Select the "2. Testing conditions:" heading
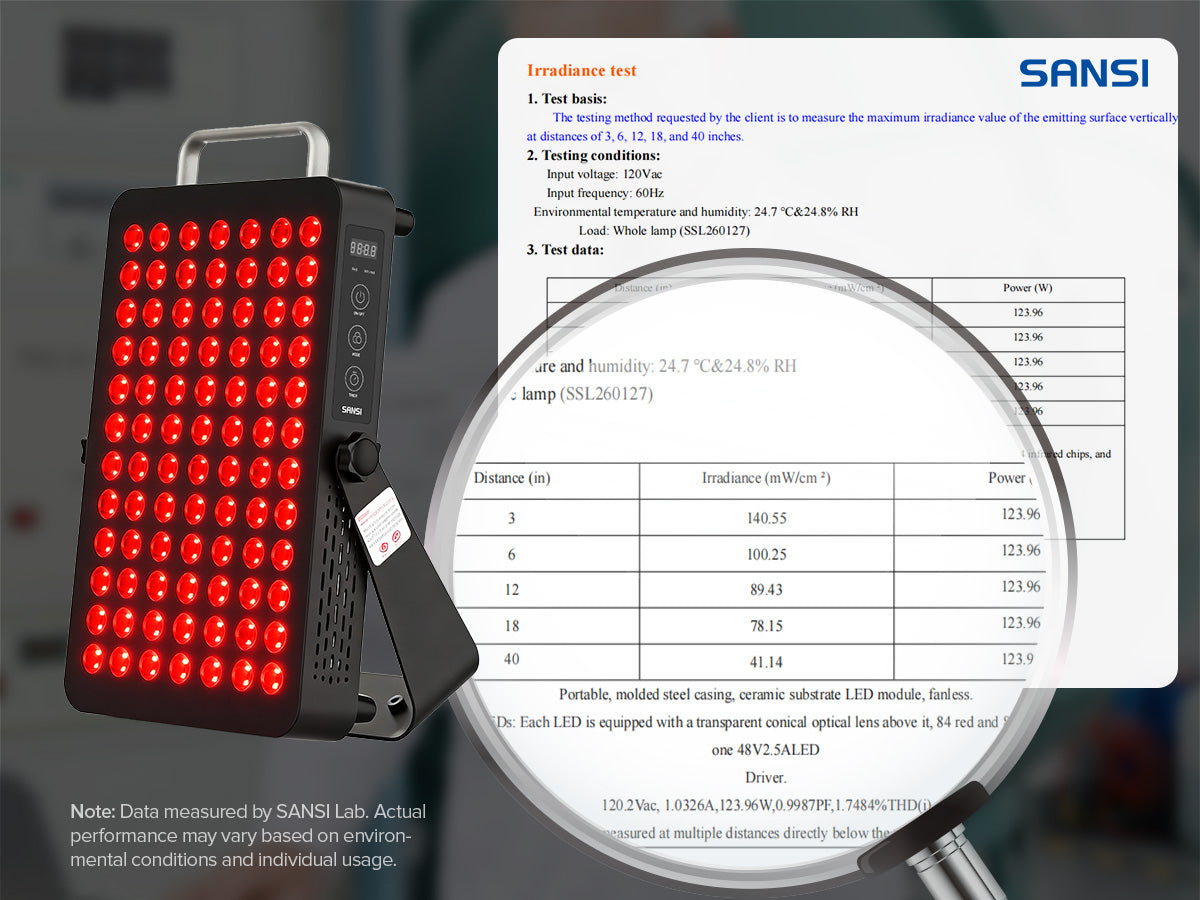The height and width of the screenshot is (900, 1200). [x=593, y=155]
